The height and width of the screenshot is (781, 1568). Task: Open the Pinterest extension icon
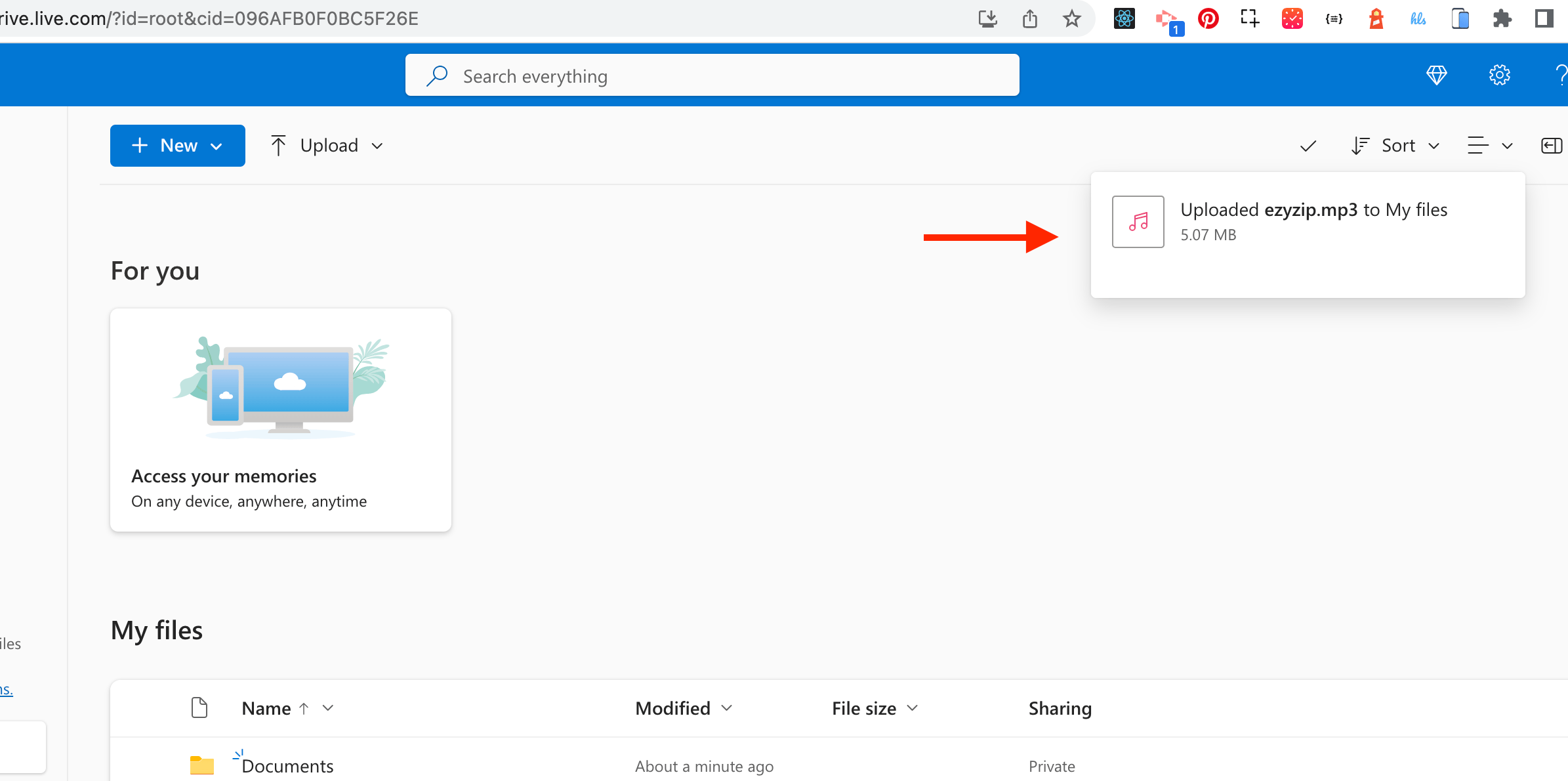(1208, 19)
